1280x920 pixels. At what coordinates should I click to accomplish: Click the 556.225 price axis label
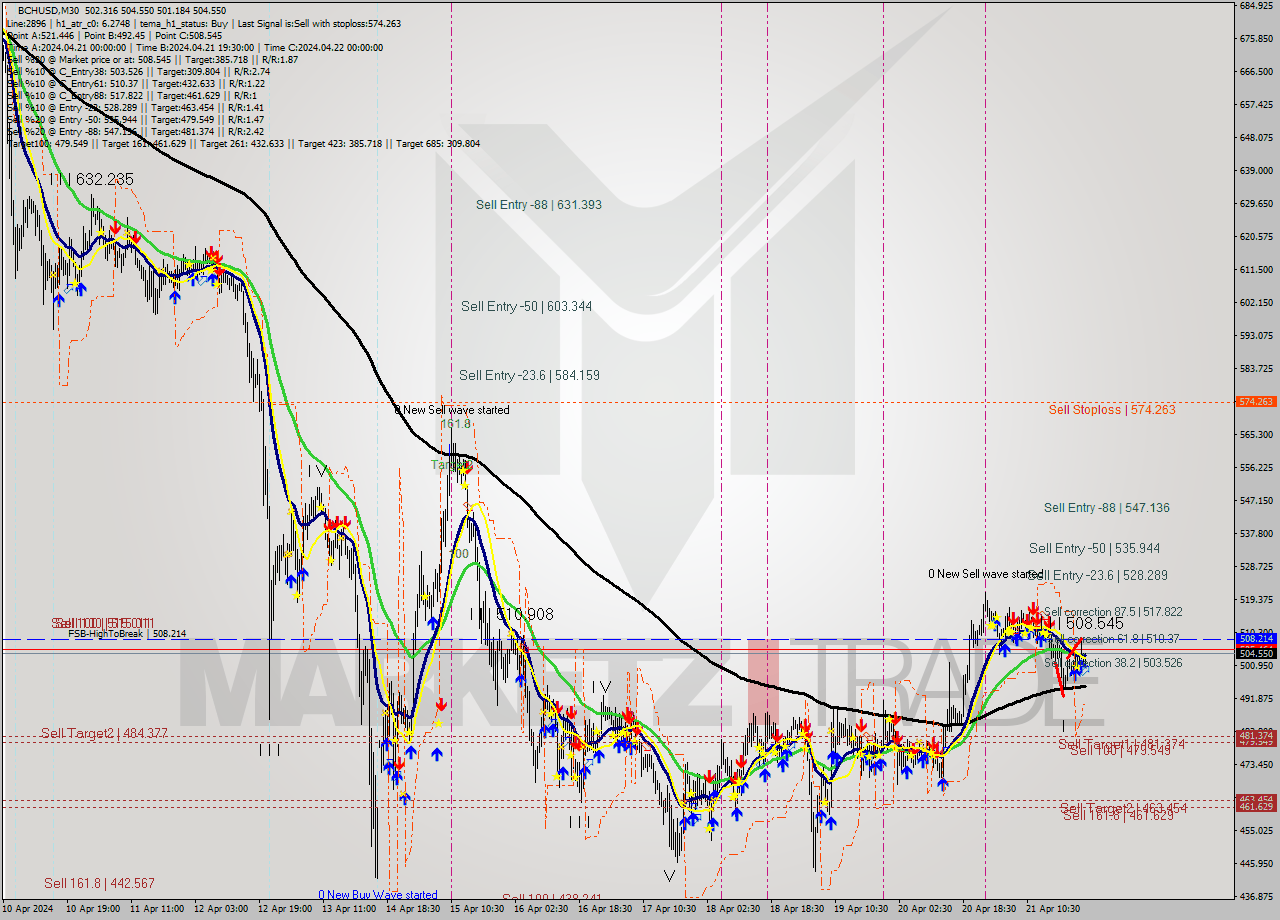tap(1256, 468)
